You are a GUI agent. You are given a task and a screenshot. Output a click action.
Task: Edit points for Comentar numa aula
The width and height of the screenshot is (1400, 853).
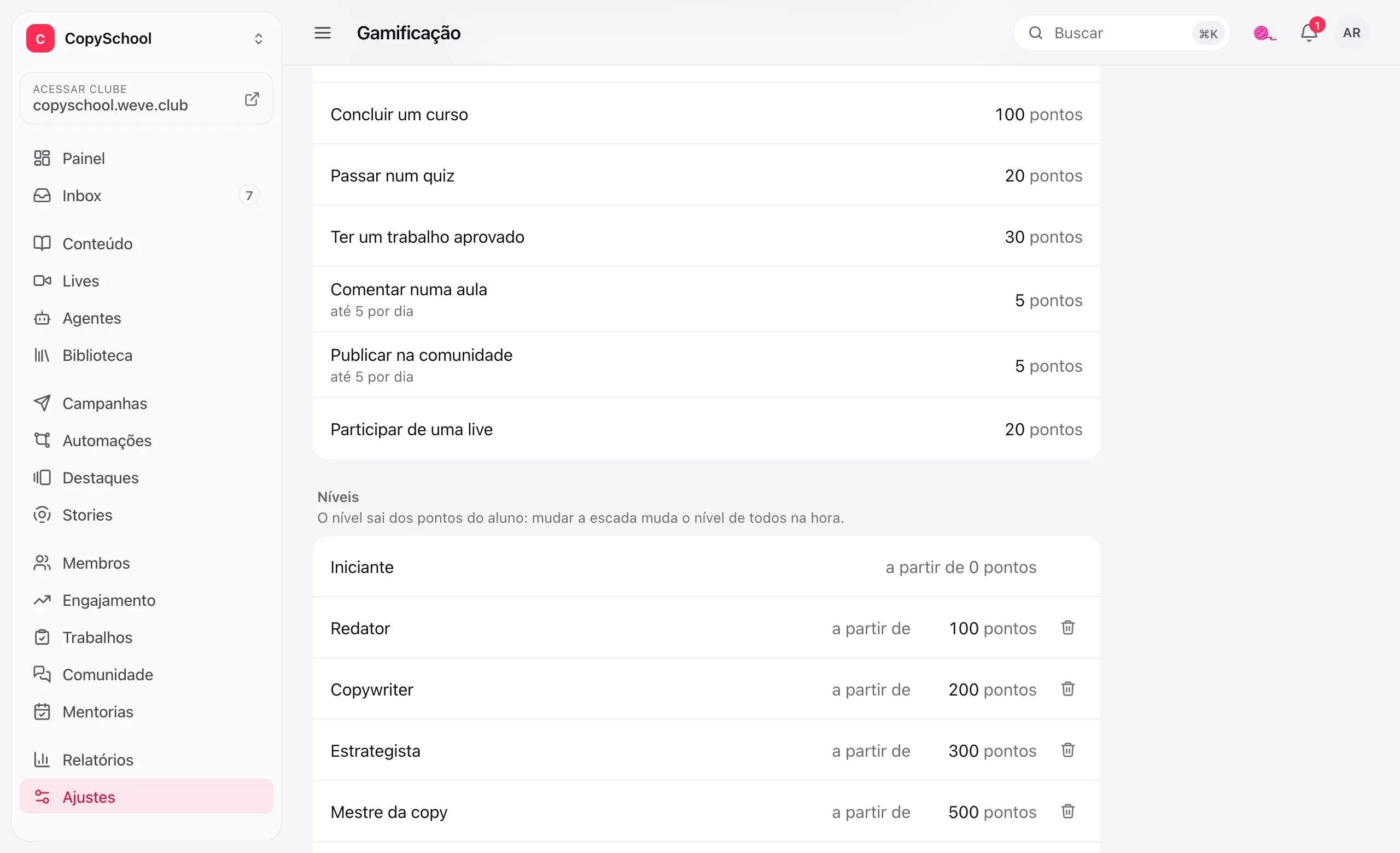coord(1019,300)
